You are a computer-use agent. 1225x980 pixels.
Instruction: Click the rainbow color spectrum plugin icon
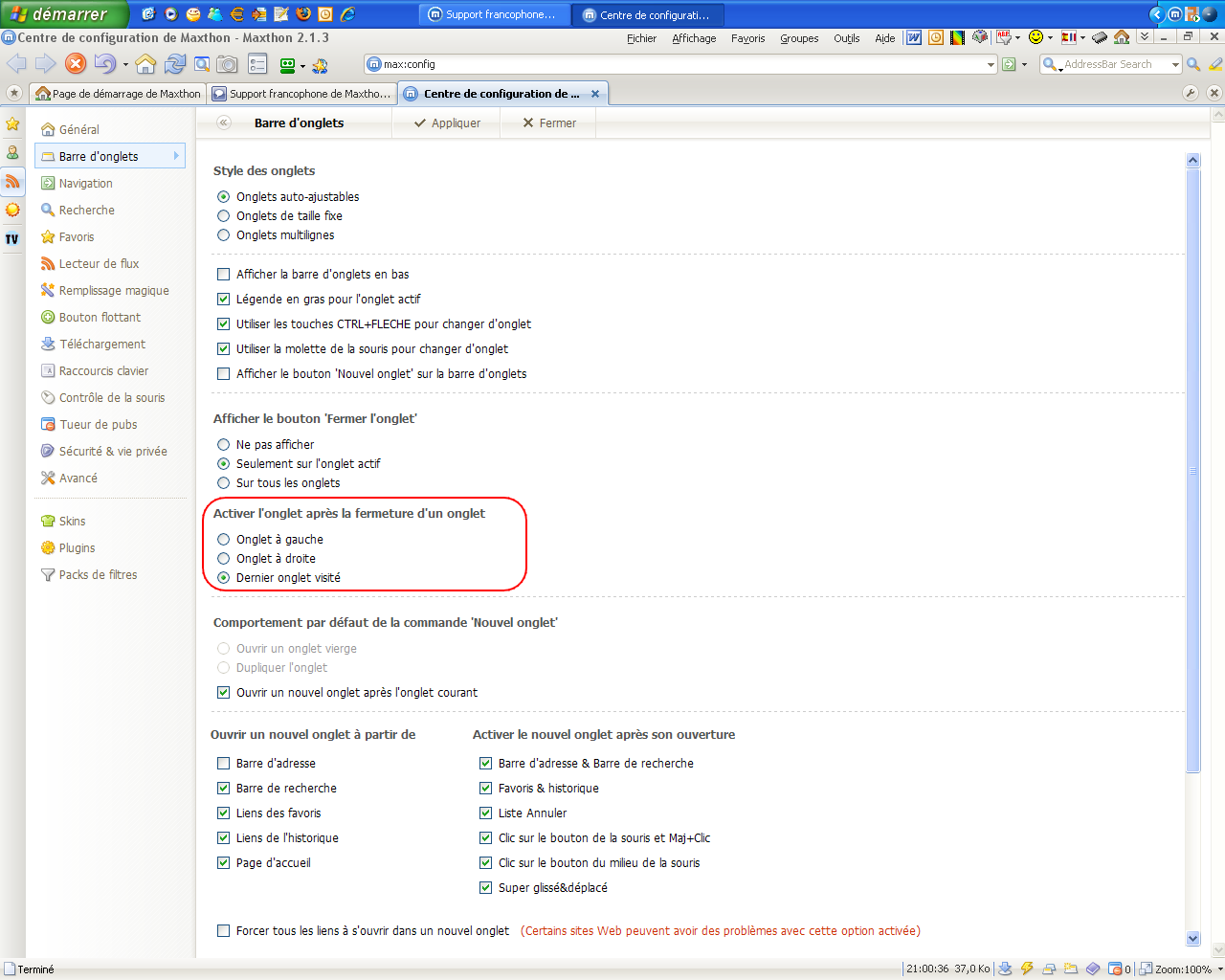pyautogui.click(x=957, y=37)
